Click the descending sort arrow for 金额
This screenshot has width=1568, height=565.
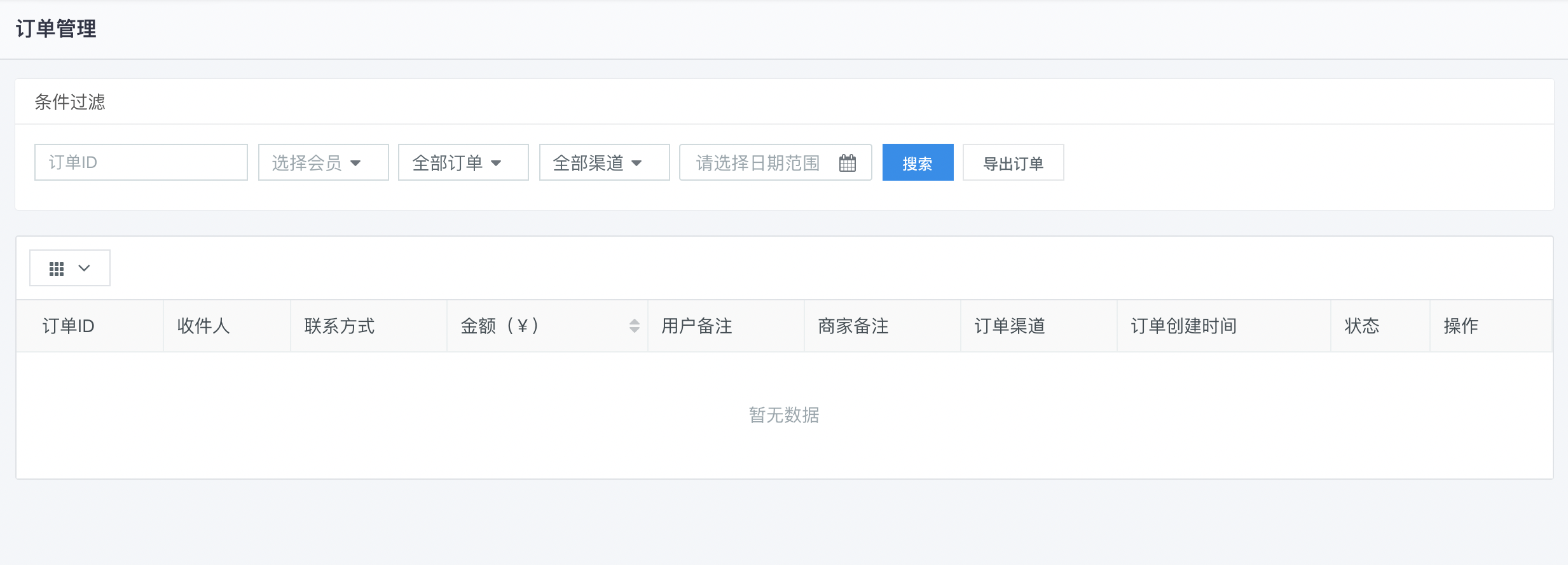point(634,330)
